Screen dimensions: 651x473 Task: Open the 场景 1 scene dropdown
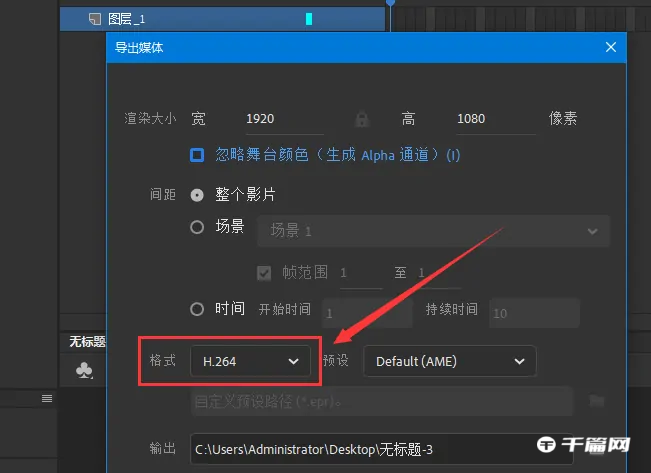pyautogui.click(x=433, y=230)
